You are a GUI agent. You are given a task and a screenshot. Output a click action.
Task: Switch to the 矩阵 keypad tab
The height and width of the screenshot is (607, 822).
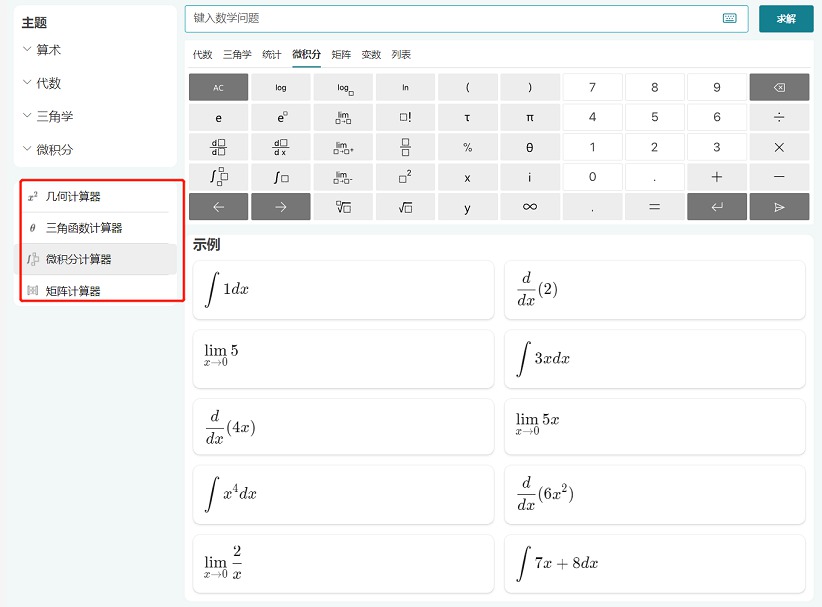(341, 54)
